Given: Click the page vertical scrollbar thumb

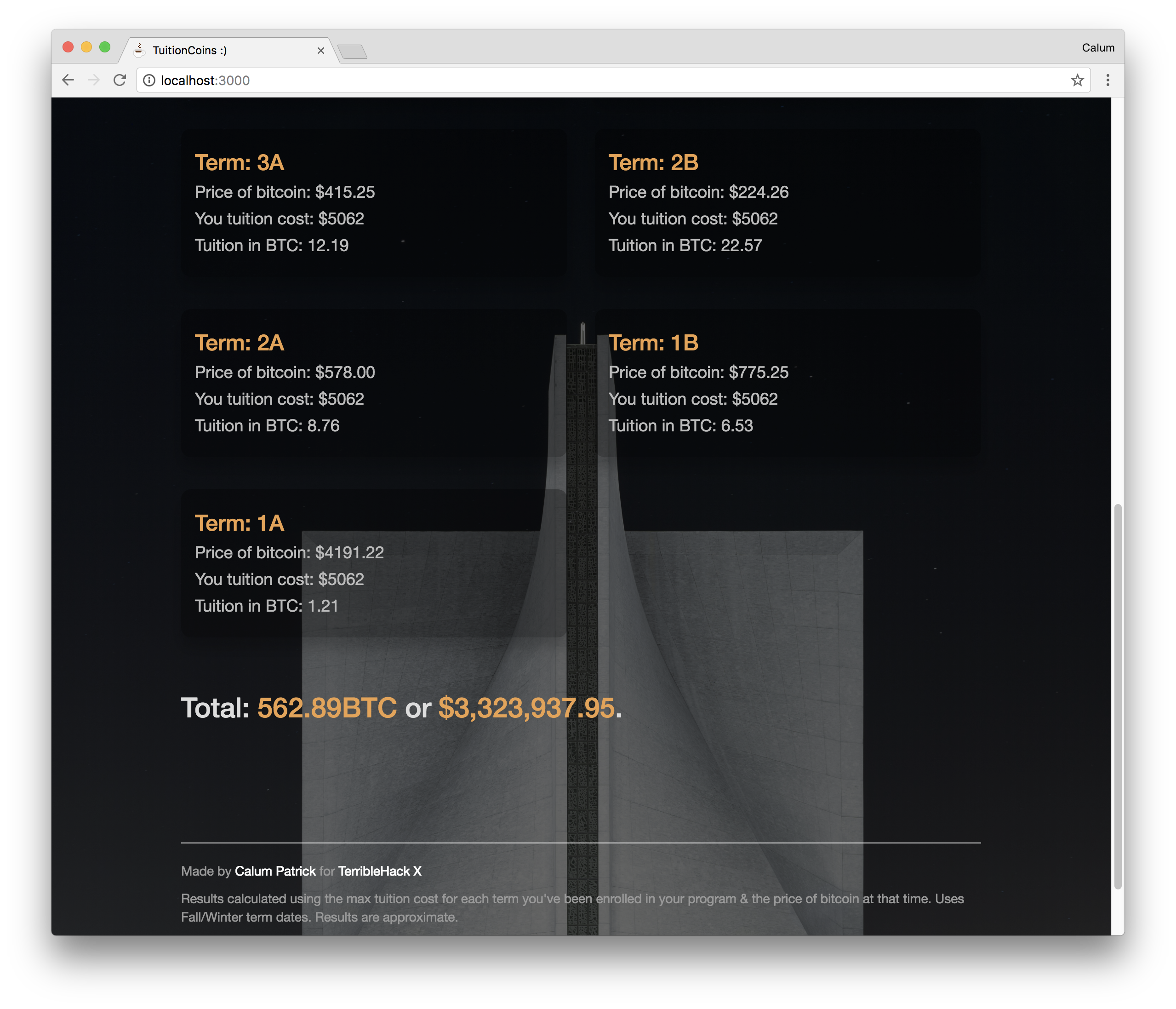Looking at the screenshot, I should pos(1117,695).
